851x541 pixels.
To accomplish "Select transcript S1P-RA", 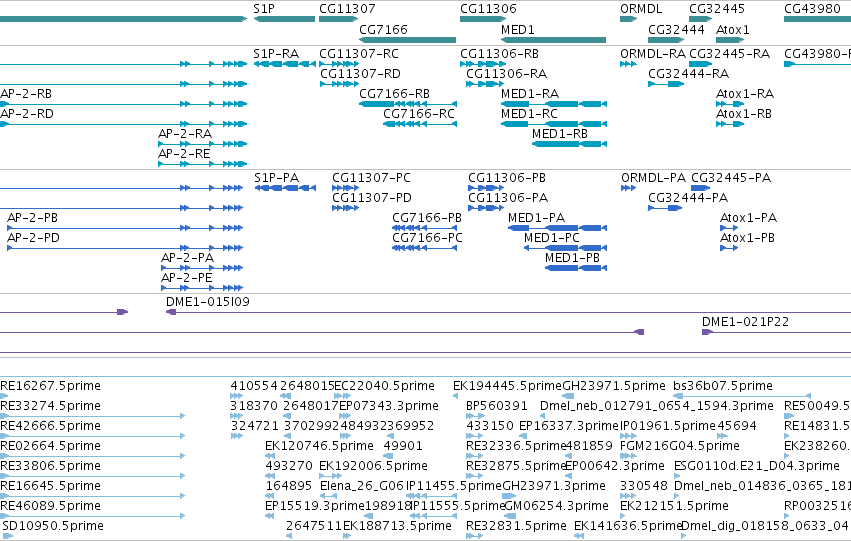I will pos(276,54).
